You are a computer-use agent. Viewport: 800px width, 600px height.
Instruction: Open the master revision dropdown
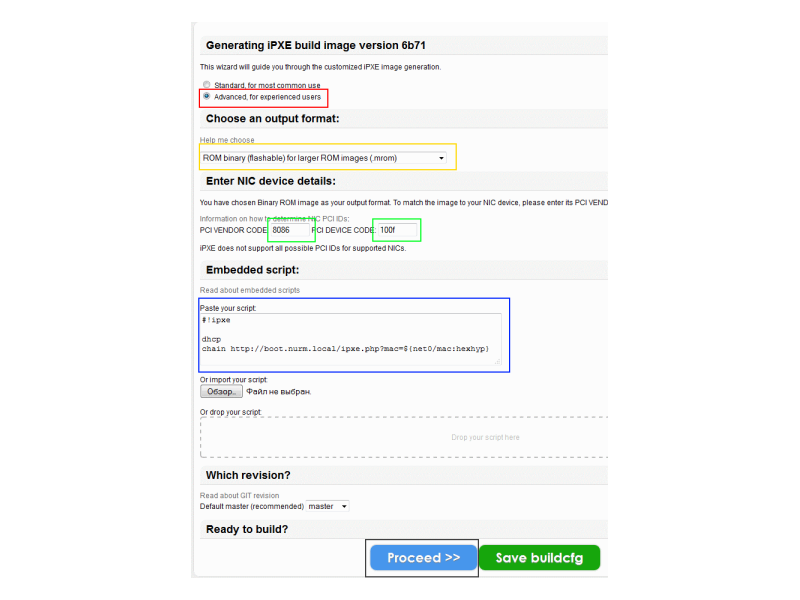(x=328, y=506)
